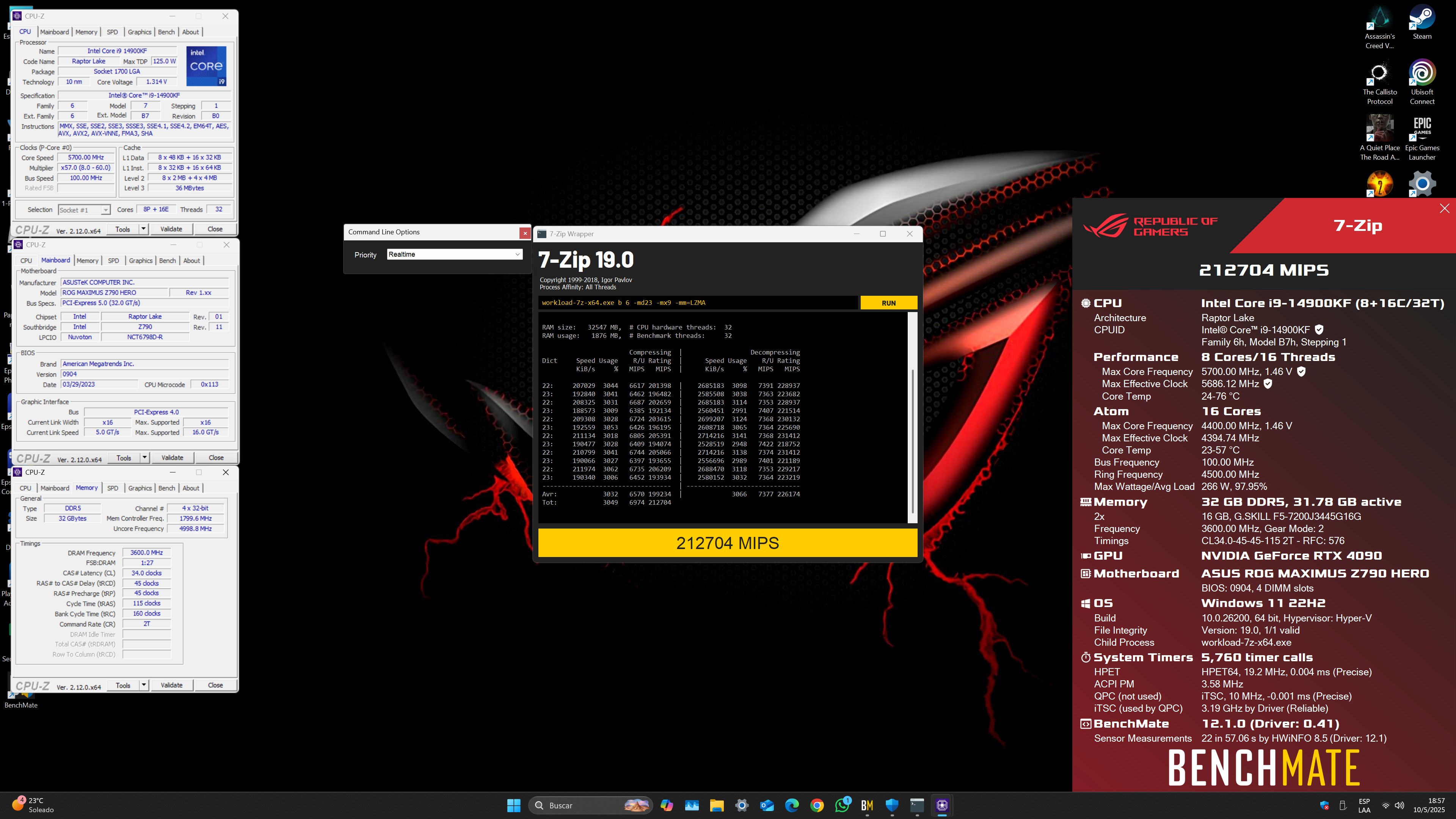Open the Wi-Fi network tray icon
Screen dimensions: 1456x819
click(x=1385, y=805)
